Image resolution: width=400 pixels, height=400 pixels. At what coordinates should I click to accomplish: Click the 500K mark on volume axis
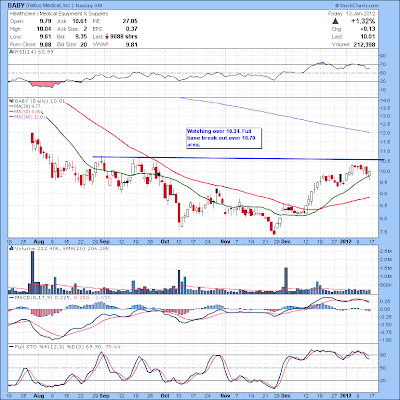pyautogui.click(x=387, y=286)
